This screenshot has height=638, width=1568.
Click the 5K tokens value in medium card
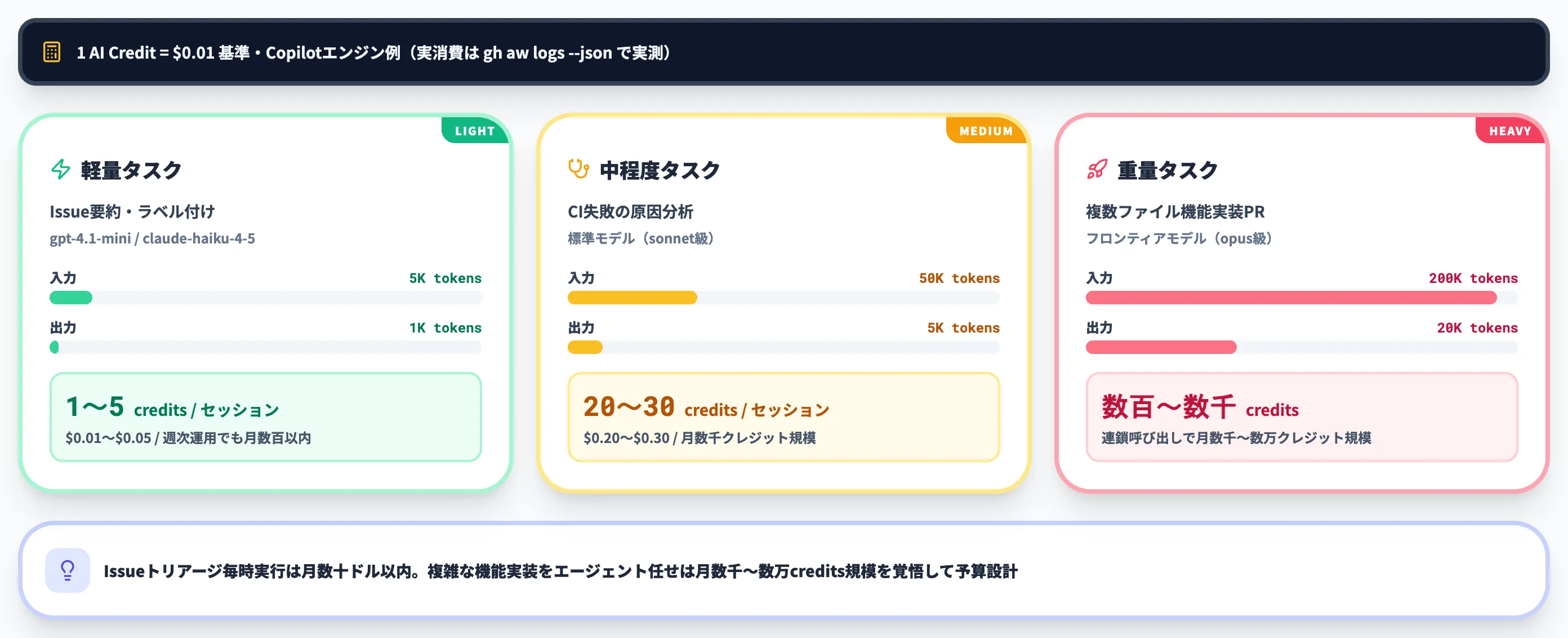[x=963, y=328]
